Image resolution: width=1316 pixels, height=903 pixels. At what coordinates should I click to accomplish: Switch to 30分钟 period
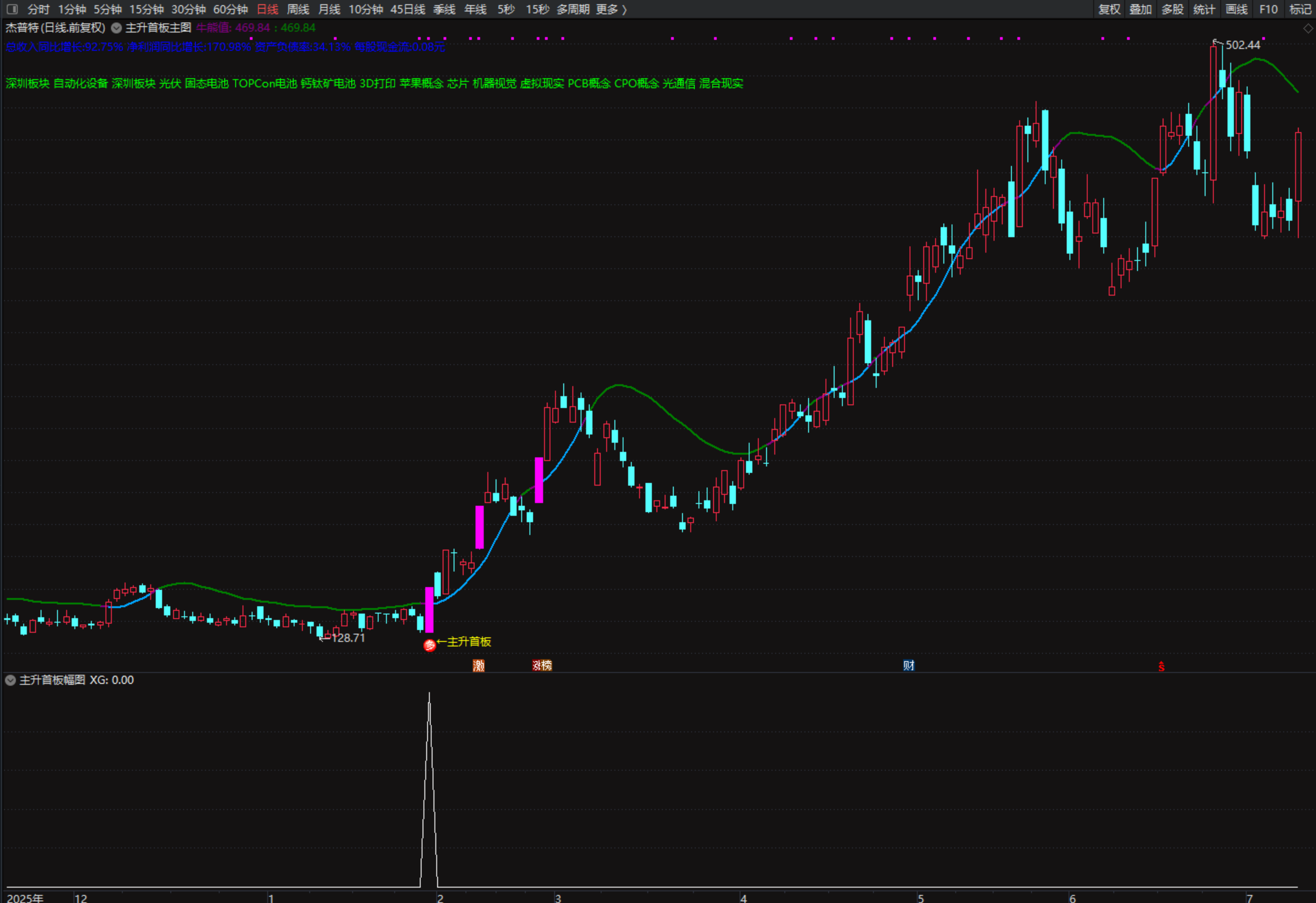pos(189,9)
